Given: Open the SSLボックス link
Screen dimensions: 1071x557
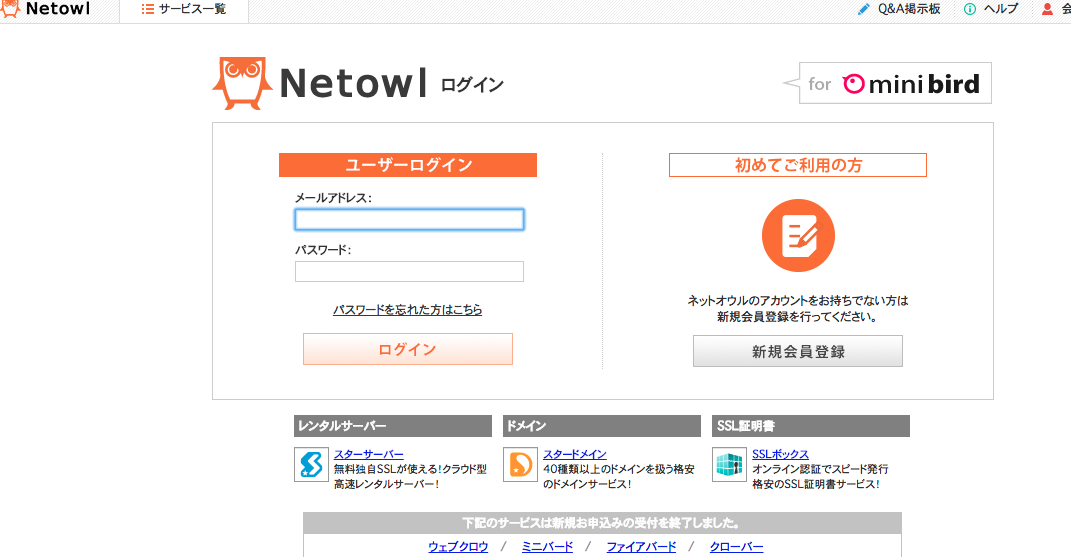Looking at the screenshot, I should pos(781,454).
